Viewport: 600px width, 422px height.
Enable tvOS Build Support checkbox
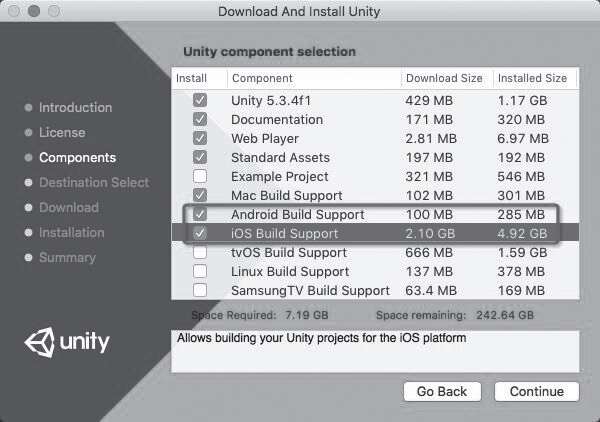(200, 252)
